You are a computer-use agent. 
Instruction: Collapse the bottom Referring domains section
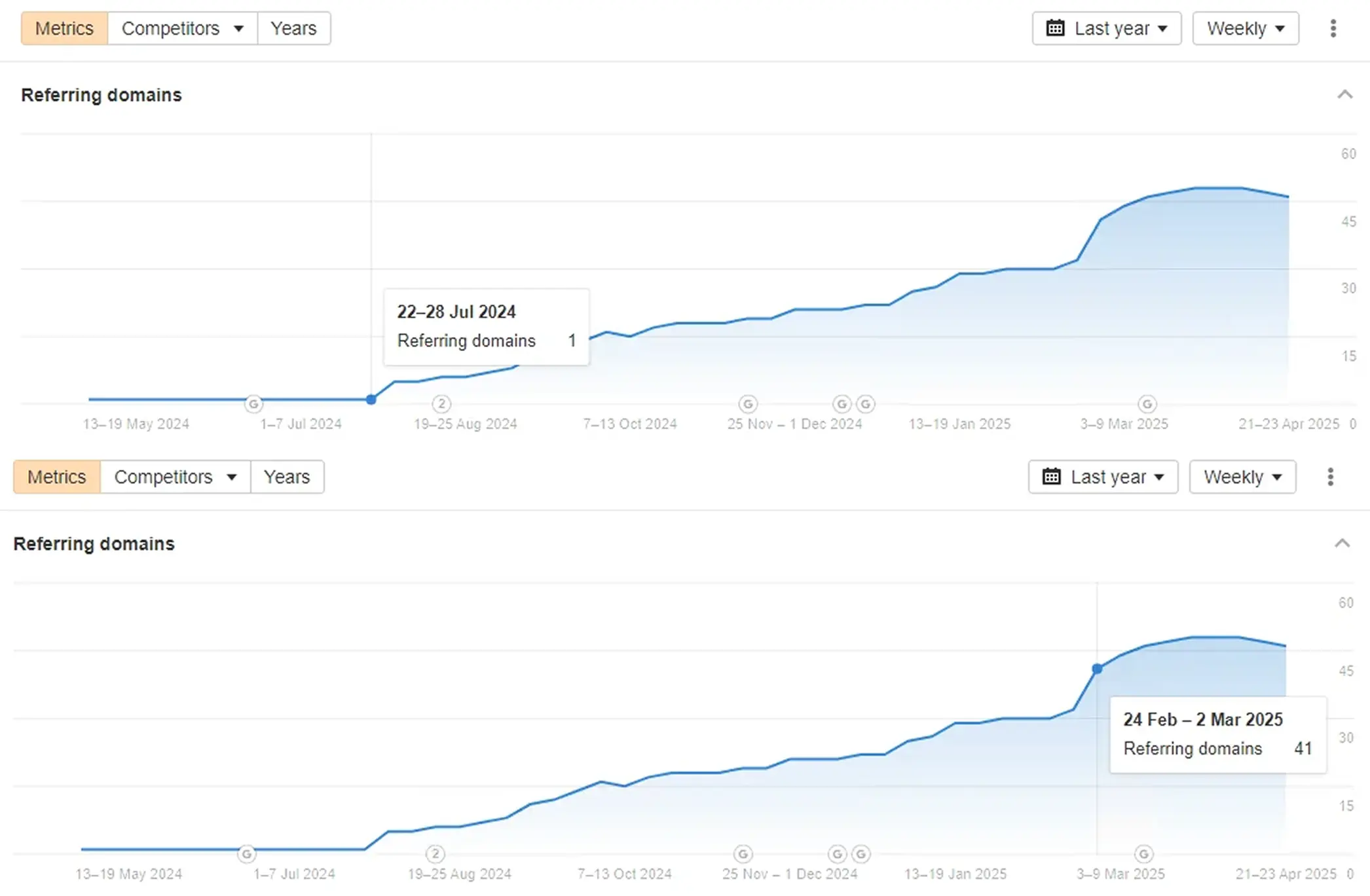tap(1342, 544)
